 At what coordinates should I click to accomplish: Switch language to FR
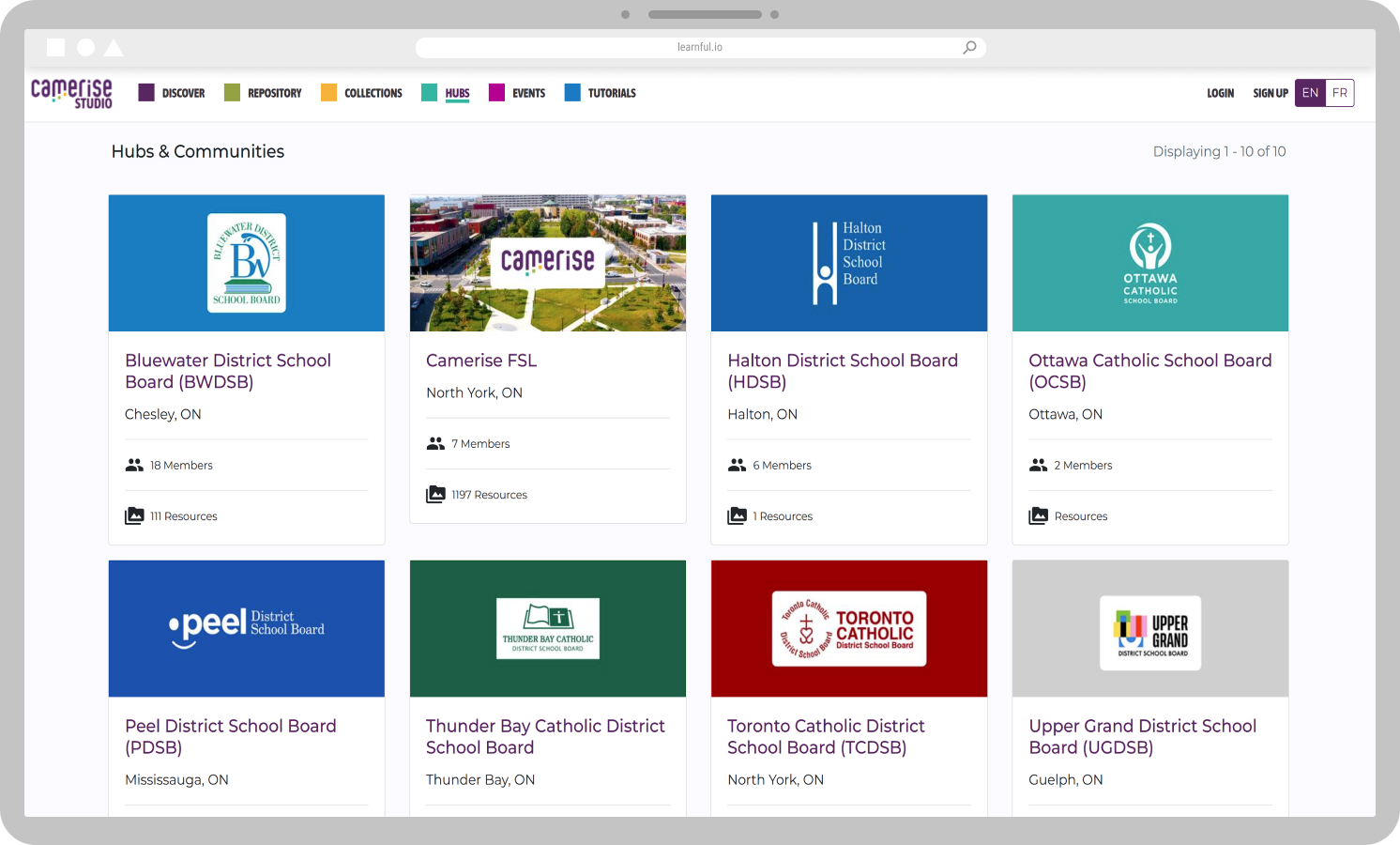click(x=1340, y=93)
